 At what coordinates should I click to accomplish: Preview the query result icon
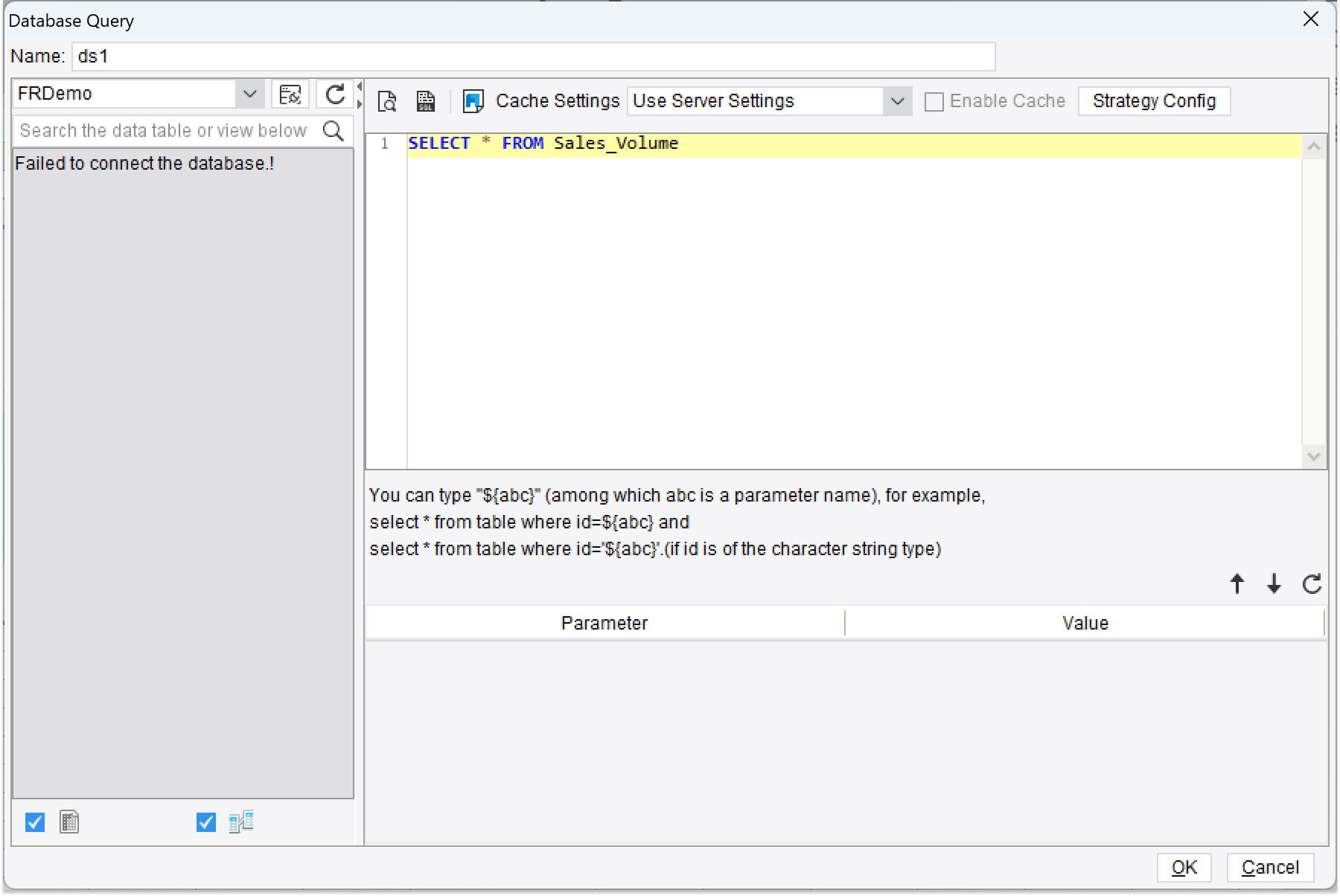pyautogui.click(x=387, y=101)
